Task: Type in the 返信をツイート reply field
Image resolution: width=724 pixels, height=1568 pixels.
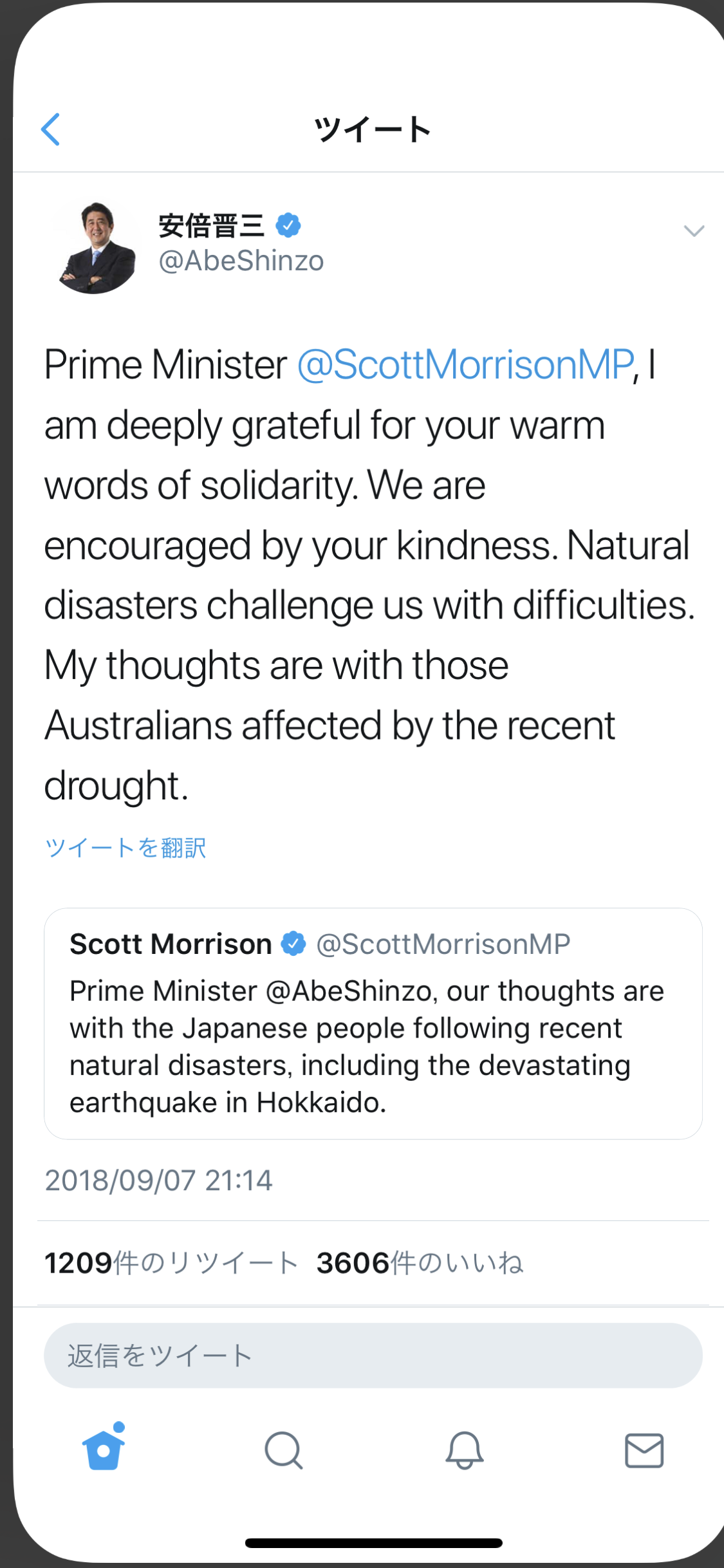Action: click(373, 1356)
